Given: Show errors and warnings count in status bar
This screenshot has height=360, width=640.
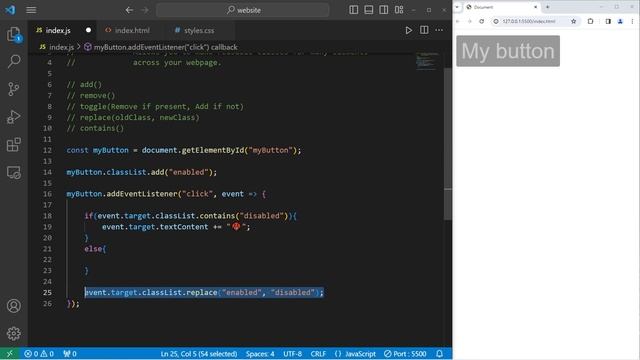Looking at the screenshot, I should pos(39,354).
